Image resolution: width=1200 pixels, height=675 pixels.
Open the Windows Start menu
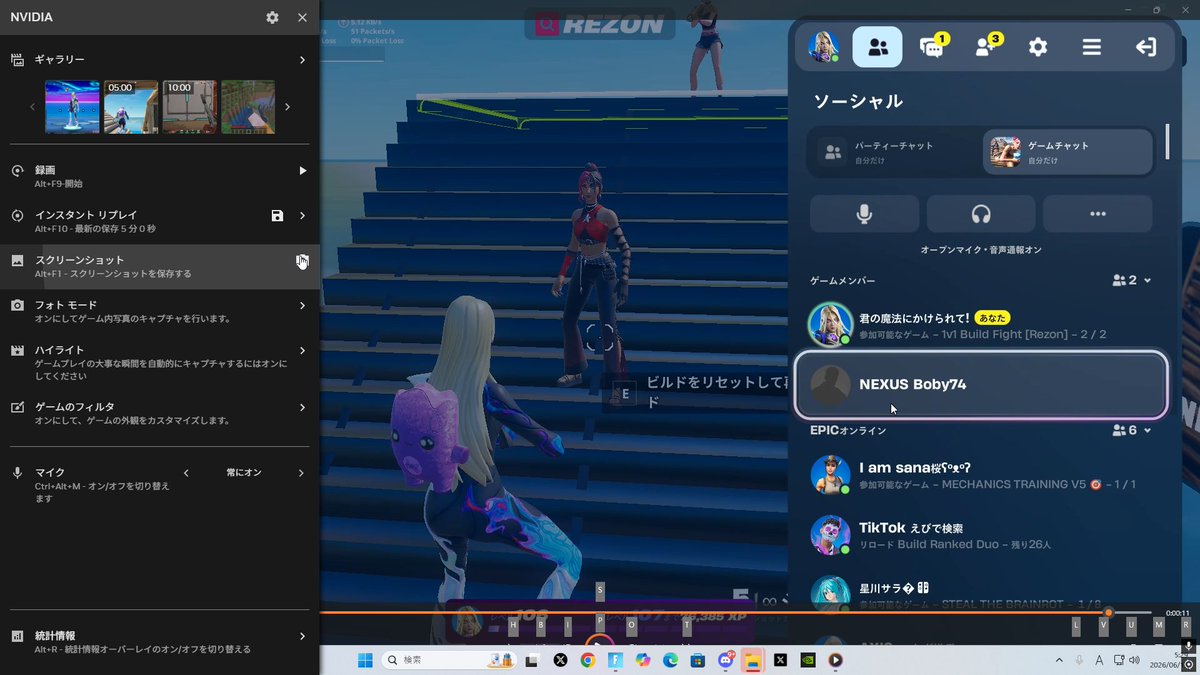[x=365, y=660]
